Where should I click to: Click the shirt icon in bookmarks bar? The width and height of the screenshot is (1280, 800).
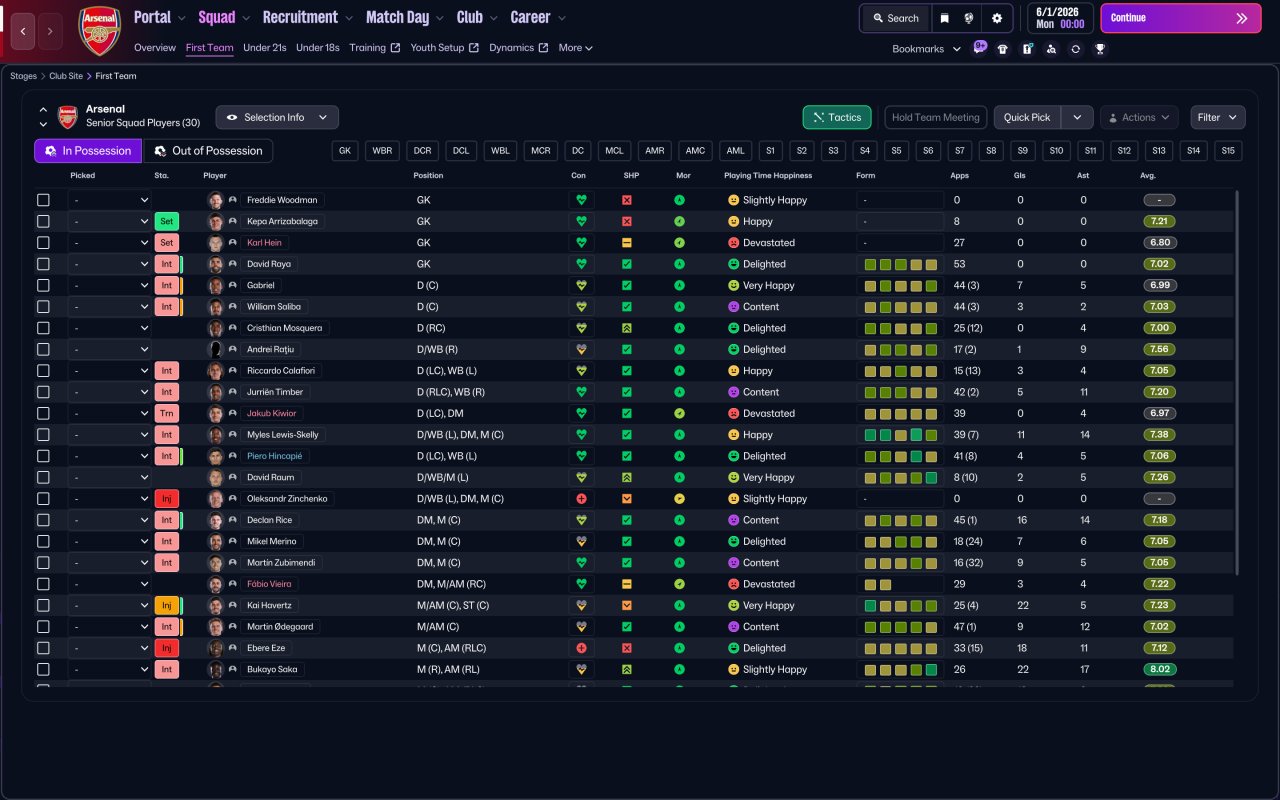click(x=1003, y=49)
